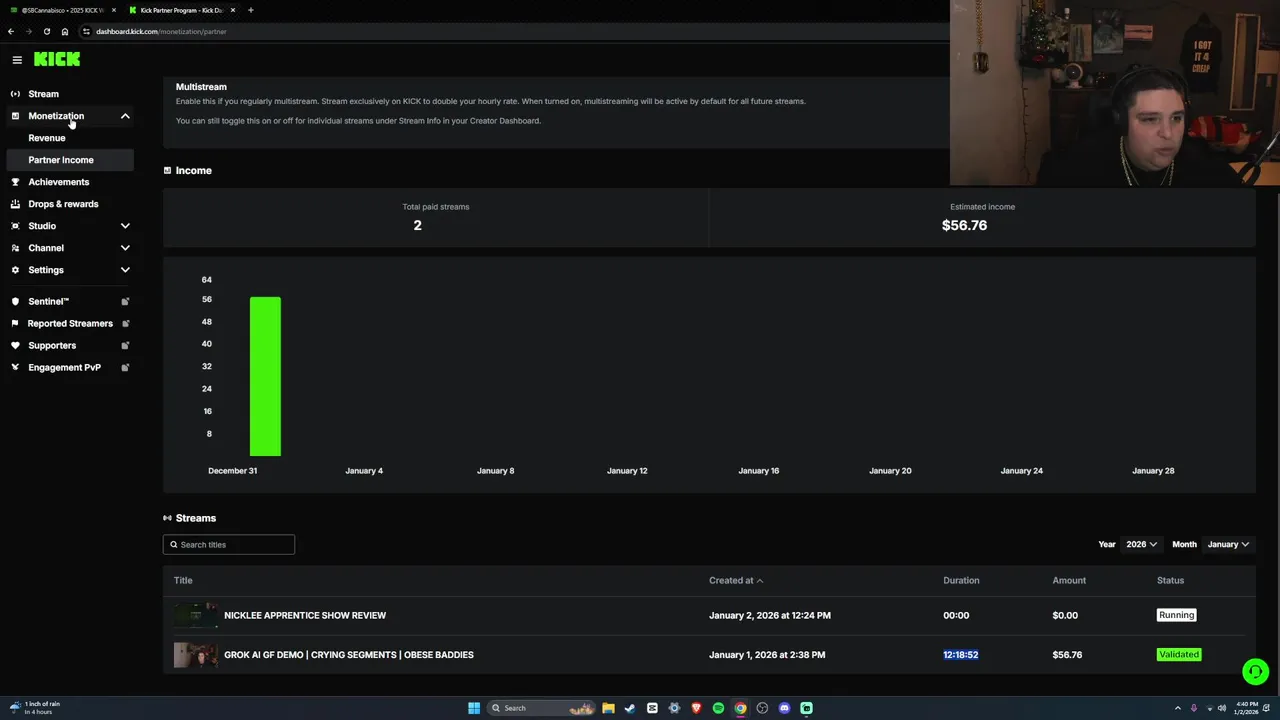The image size is (1280, 720).
Task: Open Engagement PvP page
Action: [x=64, y=367]
